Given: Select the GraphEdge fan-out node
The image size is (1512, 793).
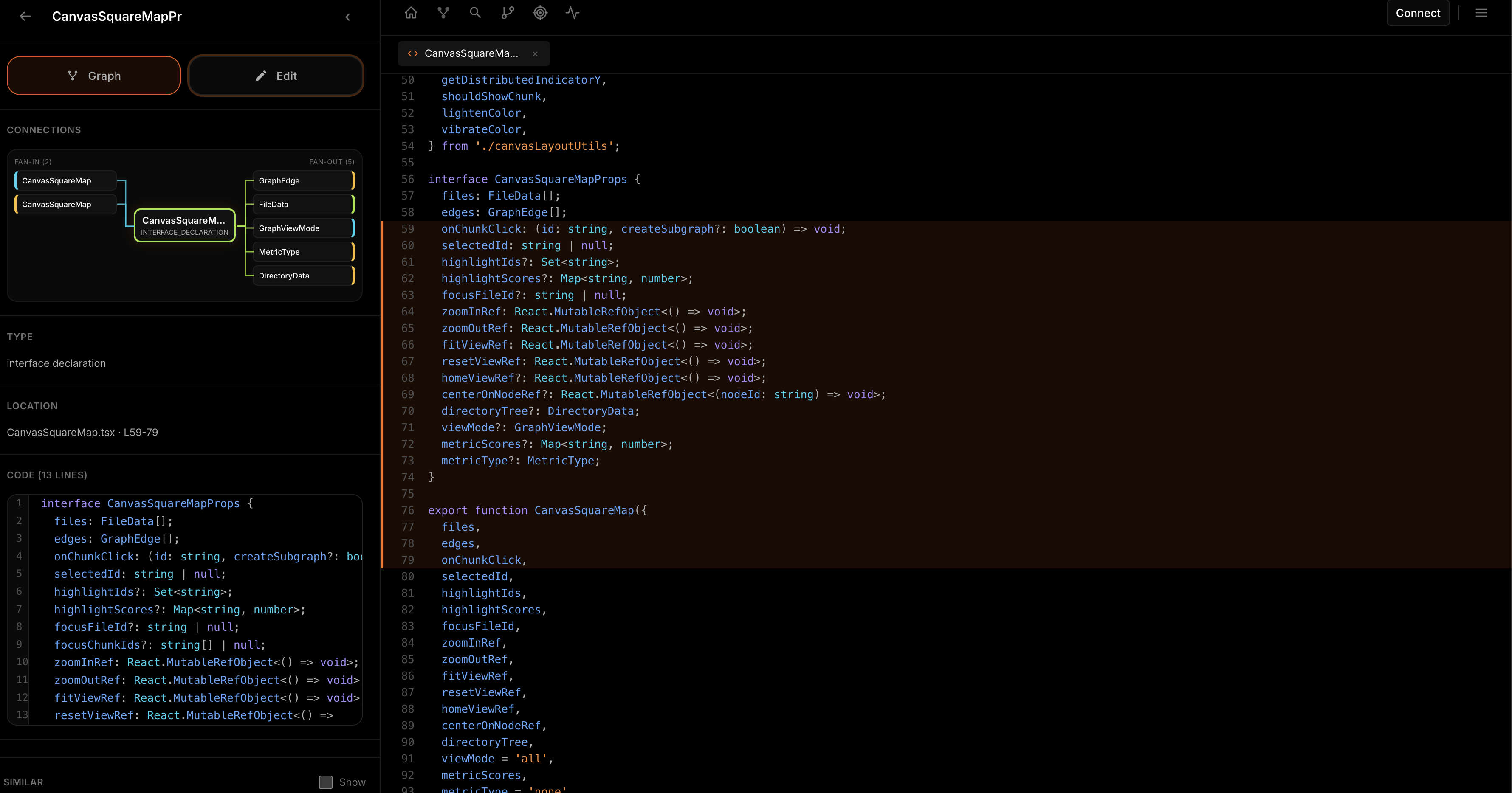Looking at the screenshot, I should tap(302, 181).
